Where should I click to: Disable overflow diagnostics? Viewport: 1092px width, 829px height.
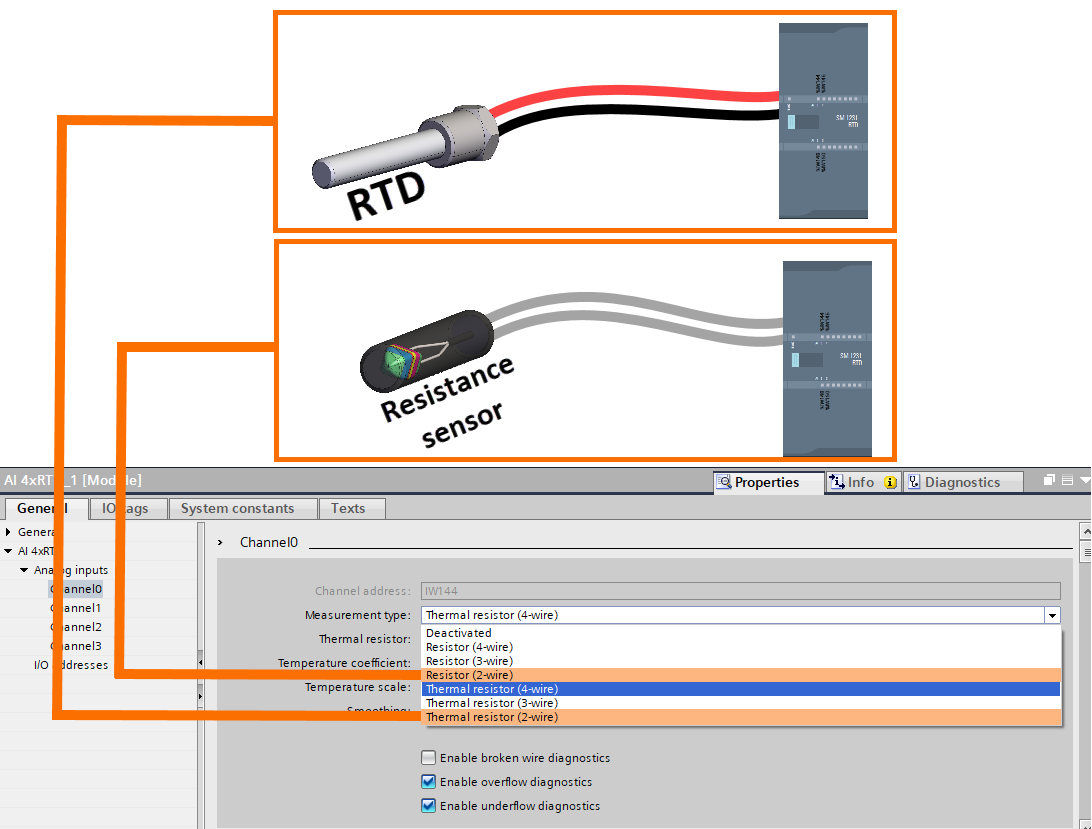coord(428,781)
